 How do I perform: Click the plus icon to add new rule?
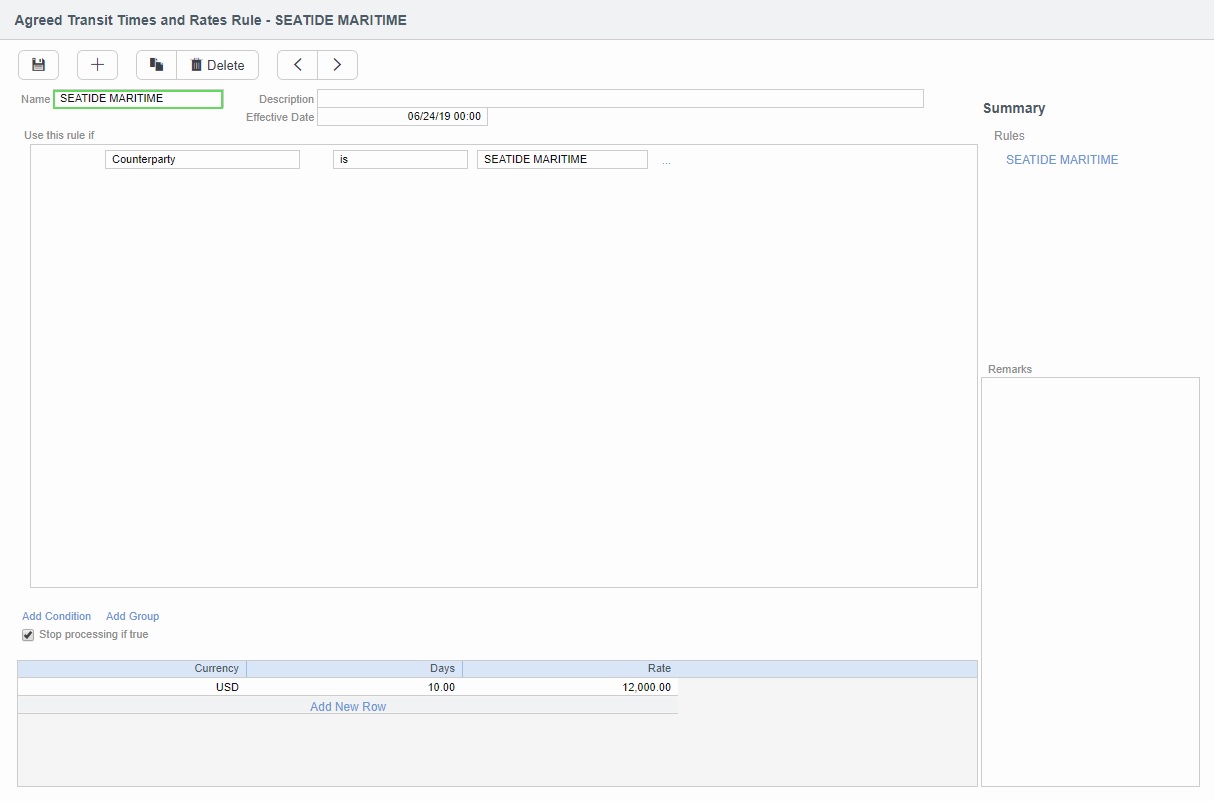(x=97, y=65)
